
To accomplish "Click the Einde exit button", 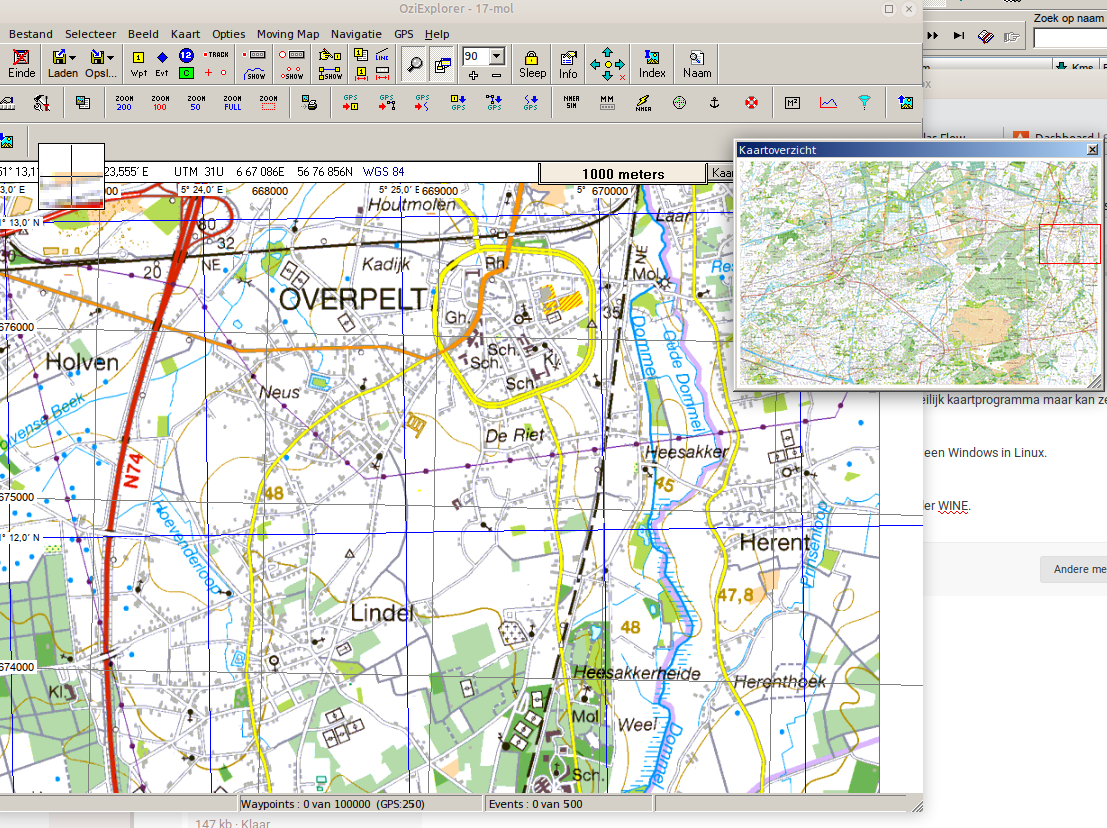I will 21,63.
